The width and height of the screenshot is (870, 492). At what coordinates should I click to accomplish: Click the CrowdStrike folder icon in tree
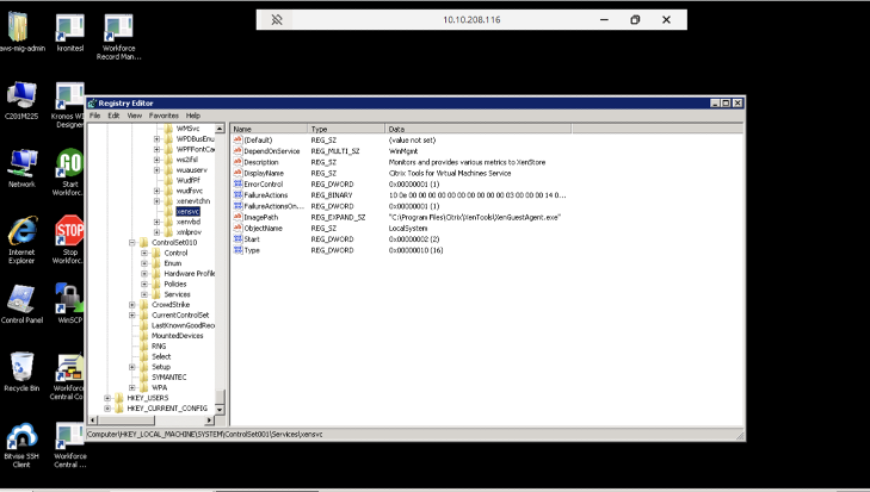(x=144, y=305)
